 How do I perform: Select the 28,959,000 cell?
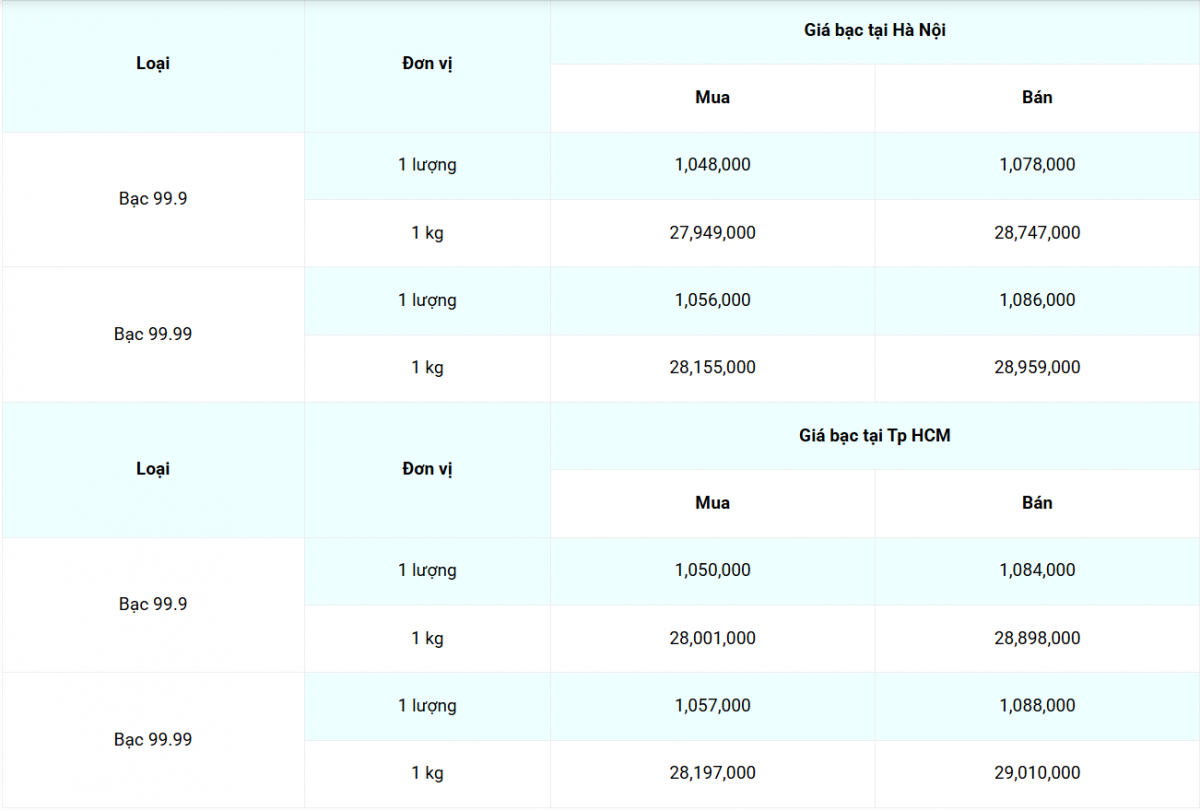[1037, 368]
